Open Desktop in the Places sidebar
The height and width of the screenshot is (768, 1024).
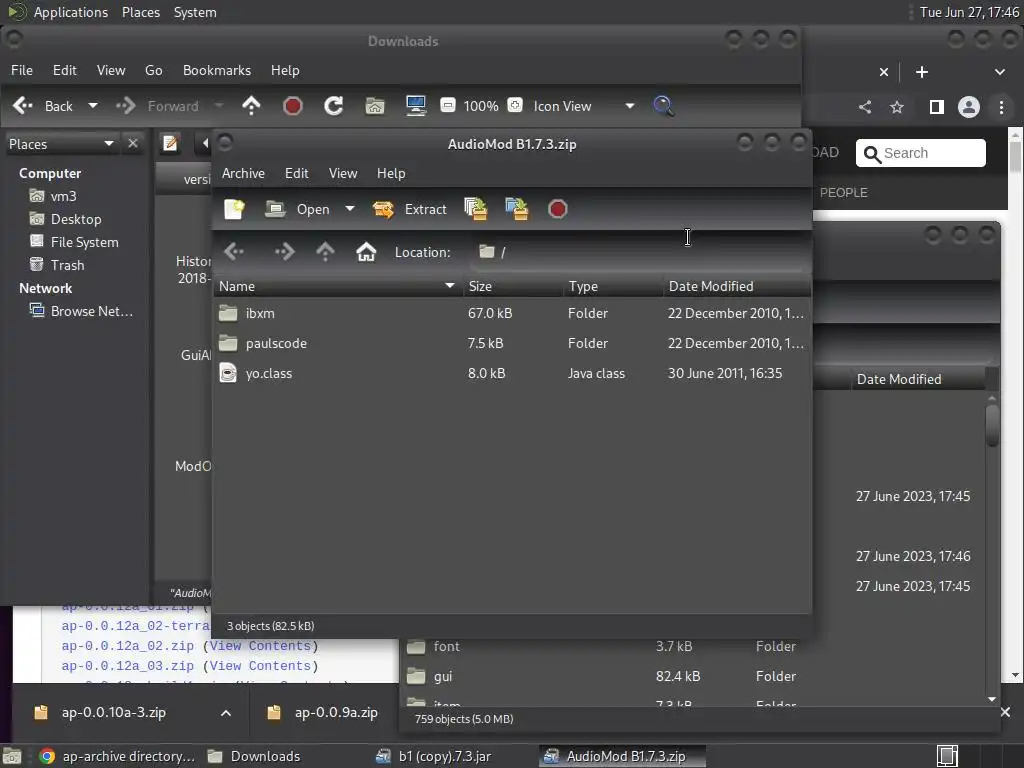point(65,219)
